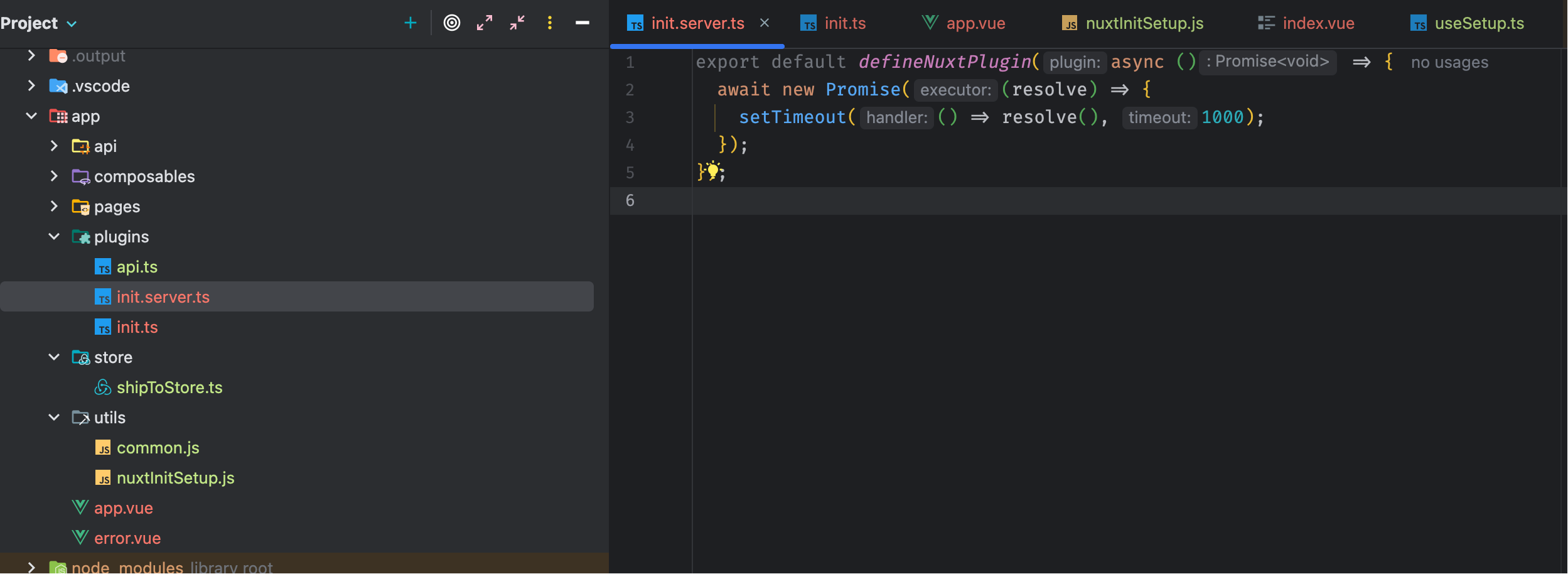Click line number 6 in the gutter

630,200
